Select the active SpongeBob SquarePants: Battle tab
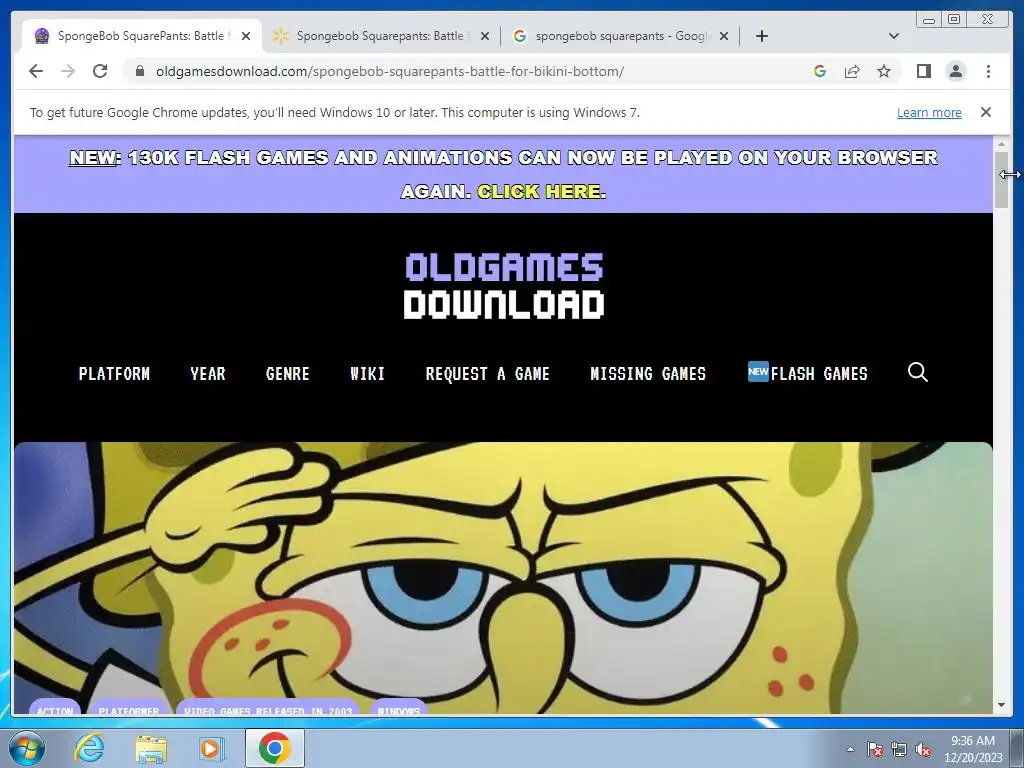Image resolution: width=1024 pixels, height=768 pixels. pos(142,36)
